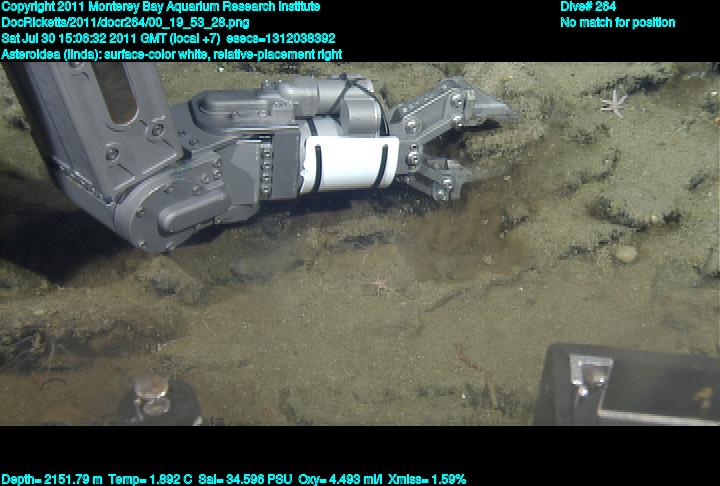Click the Dive# 264 label
This screenshot has width=720, height=486.
(x=588, y=7)
